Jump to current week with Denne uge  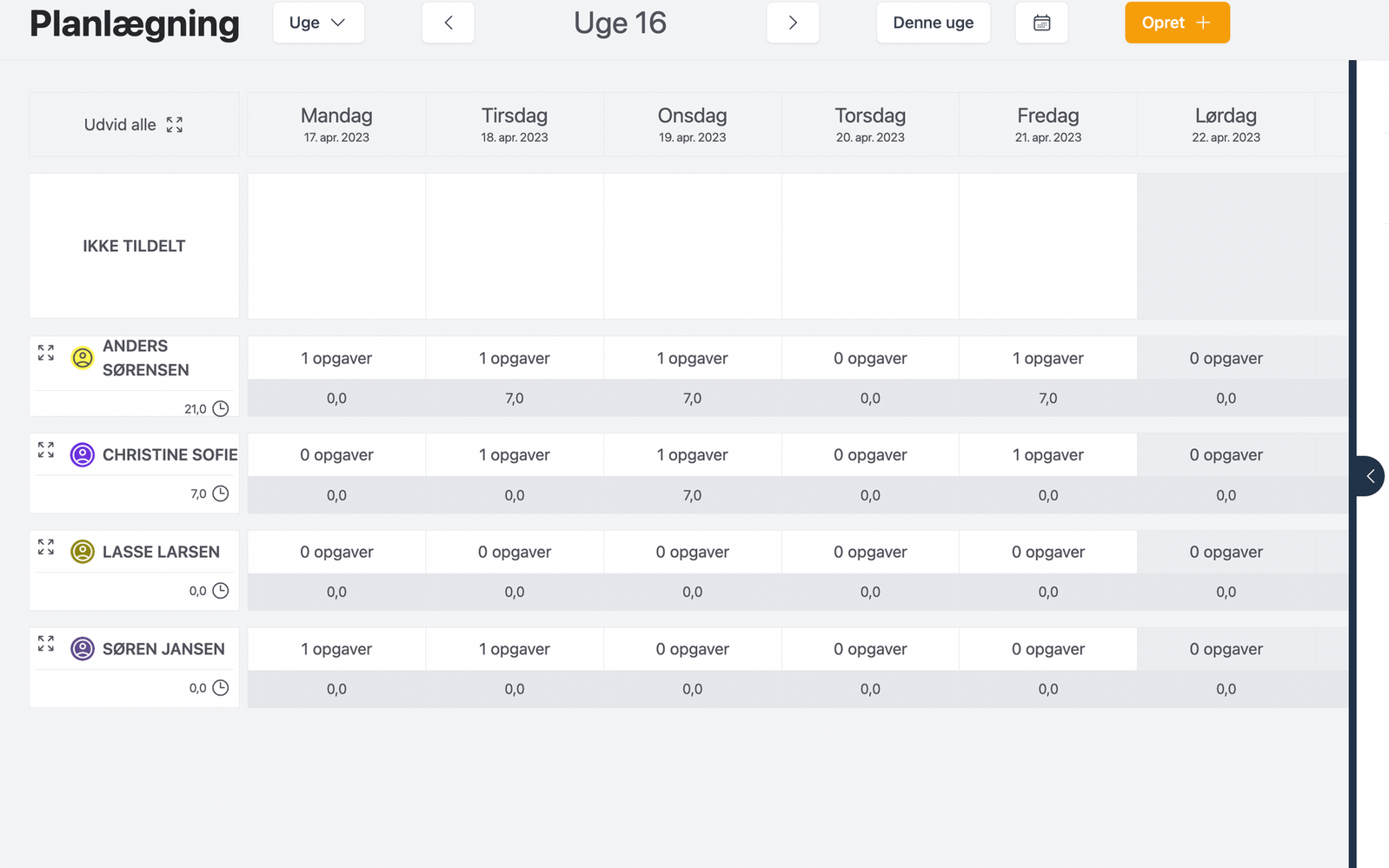tap(933, 23)
